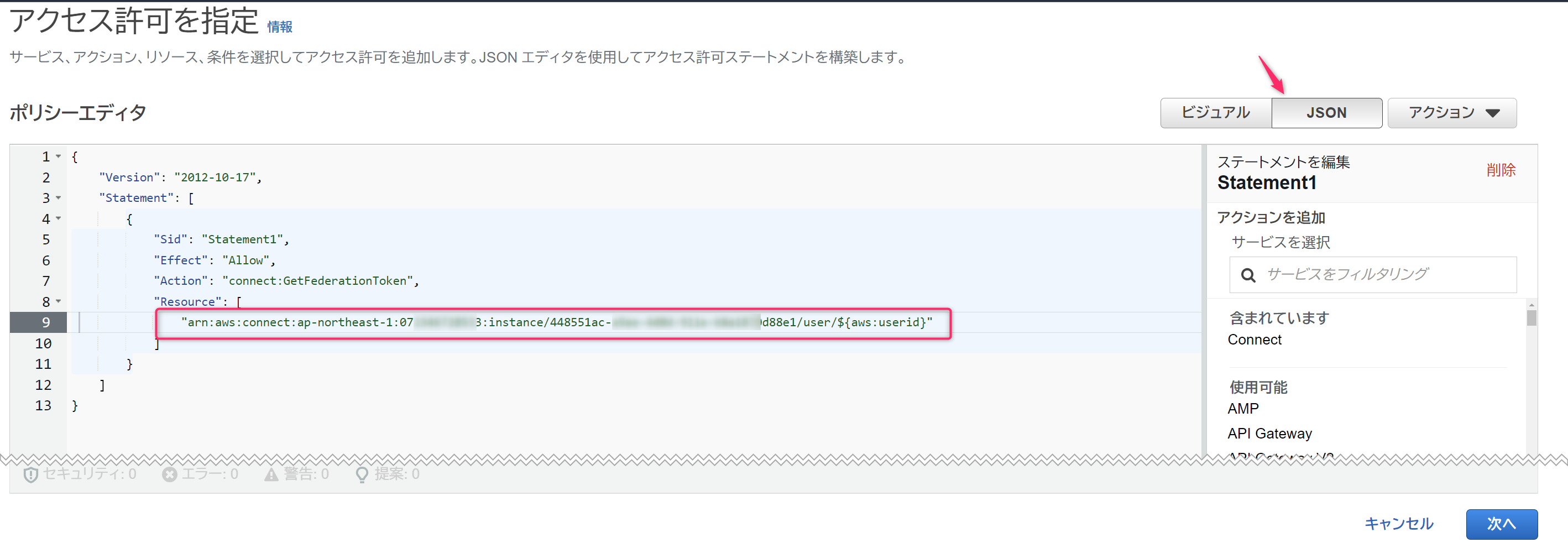The width and height of the screenshot is (1568, 548).
Task: Open the 情報 help link
Action: [x=279, y=27]
